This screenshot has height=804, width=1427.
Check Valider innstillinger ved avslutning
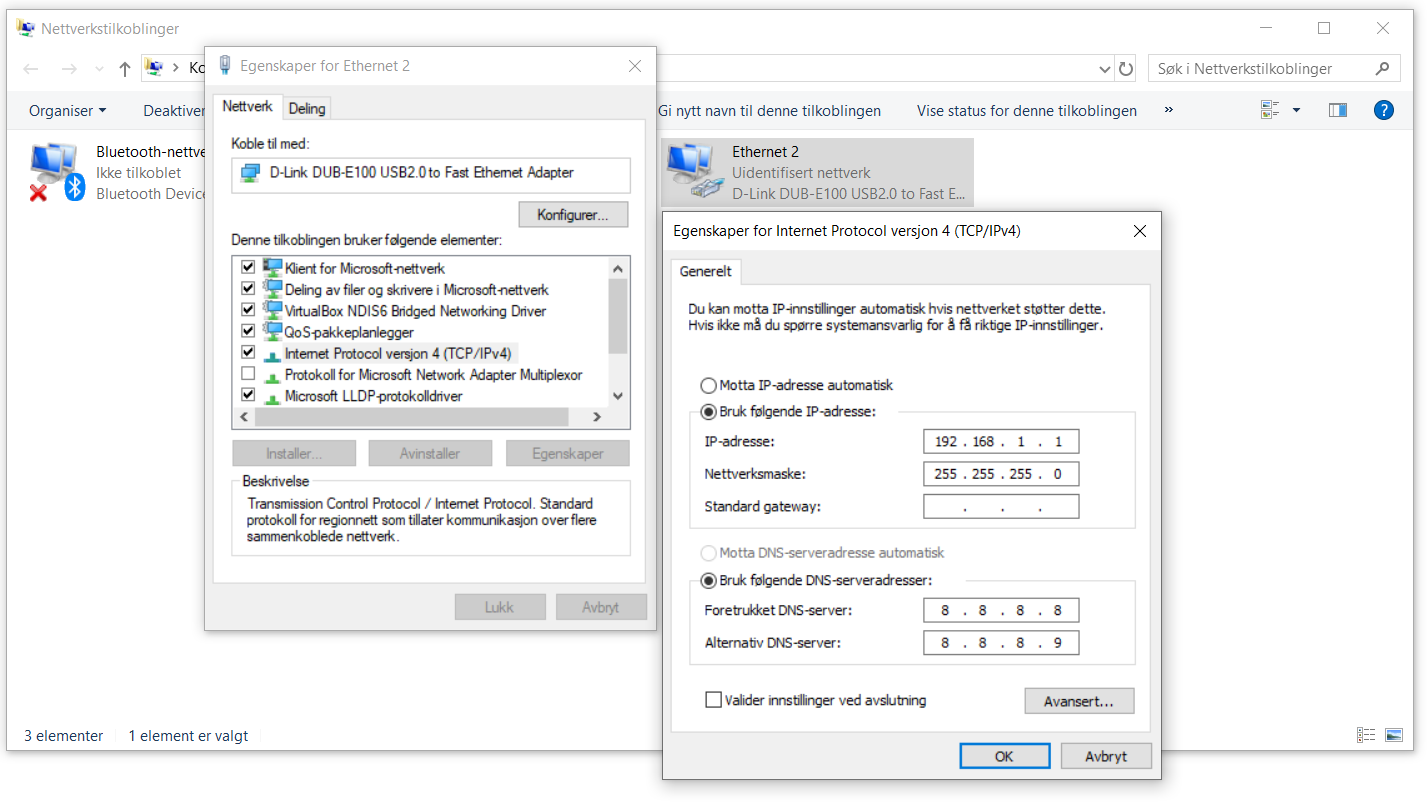coord(713,700)
